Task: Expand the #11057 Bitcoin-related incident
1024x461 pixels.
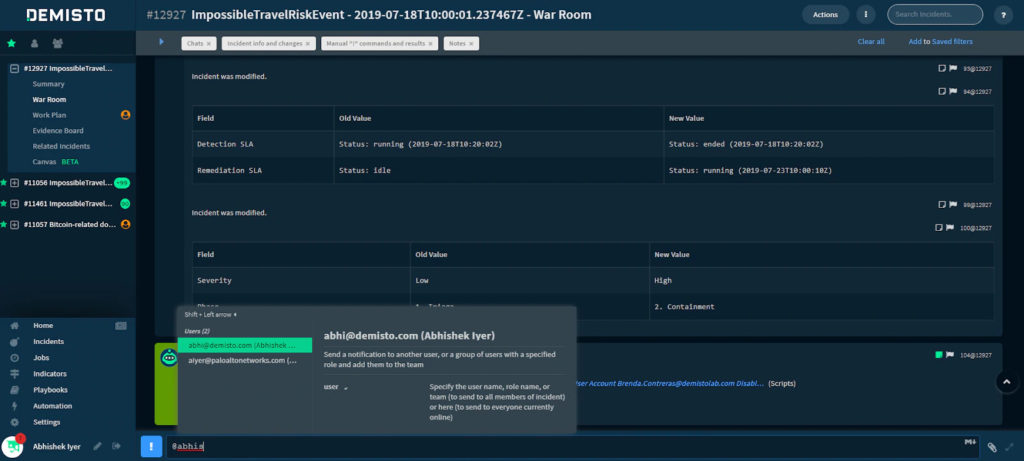Action: (x=15, y=225)
